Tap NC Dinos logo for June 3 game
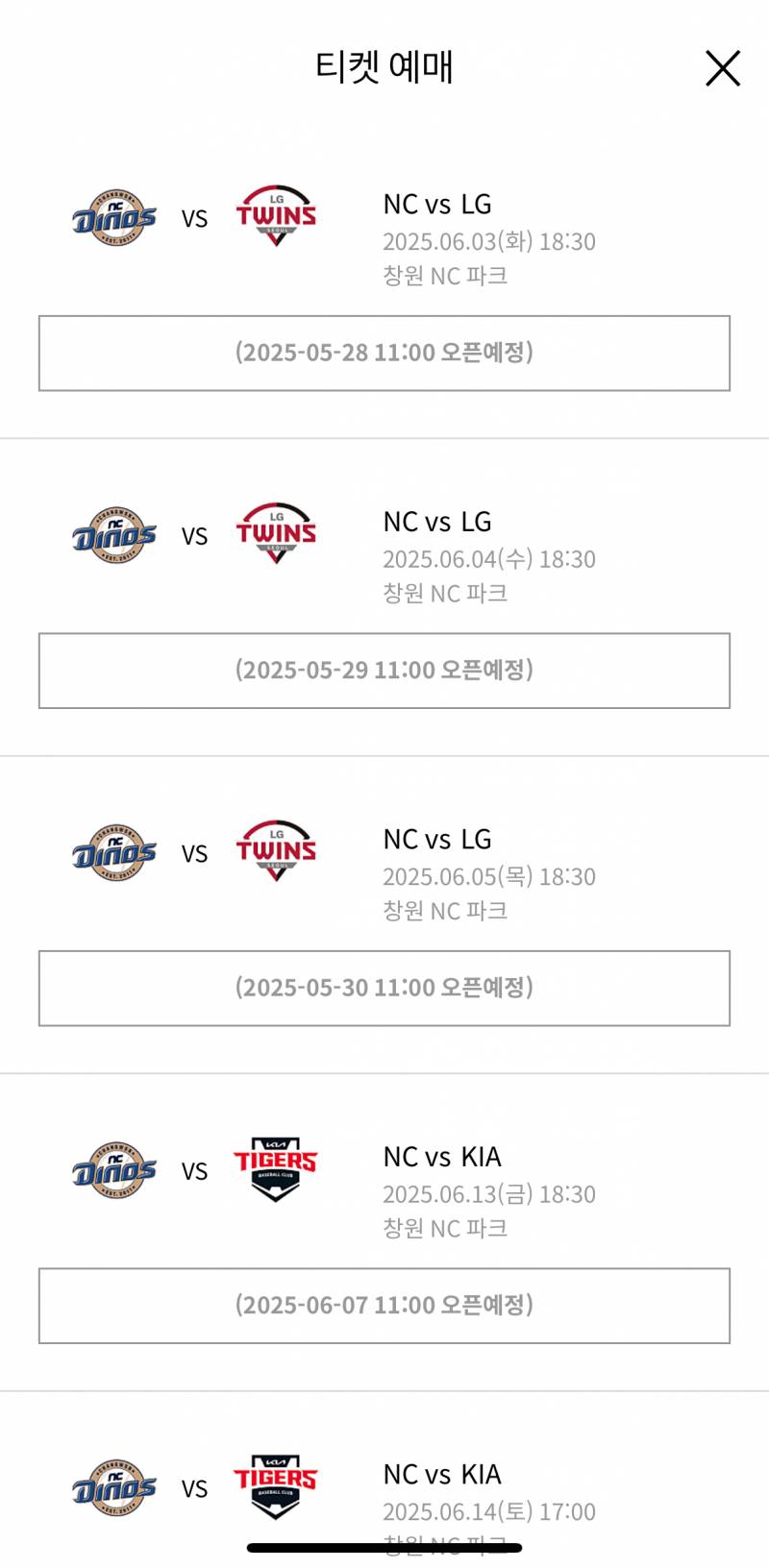769x1568 pixels. click(114, 218)
